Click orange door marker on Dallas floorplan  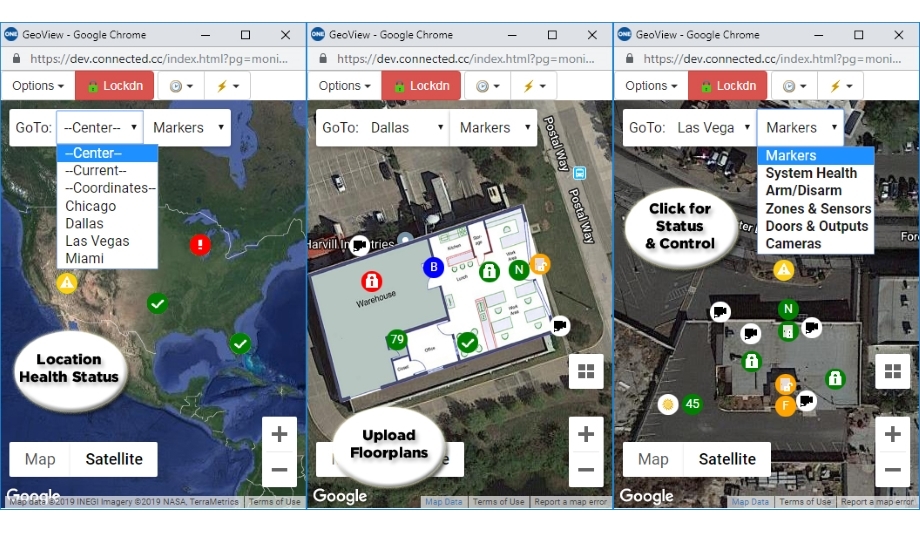pos(540,265)
